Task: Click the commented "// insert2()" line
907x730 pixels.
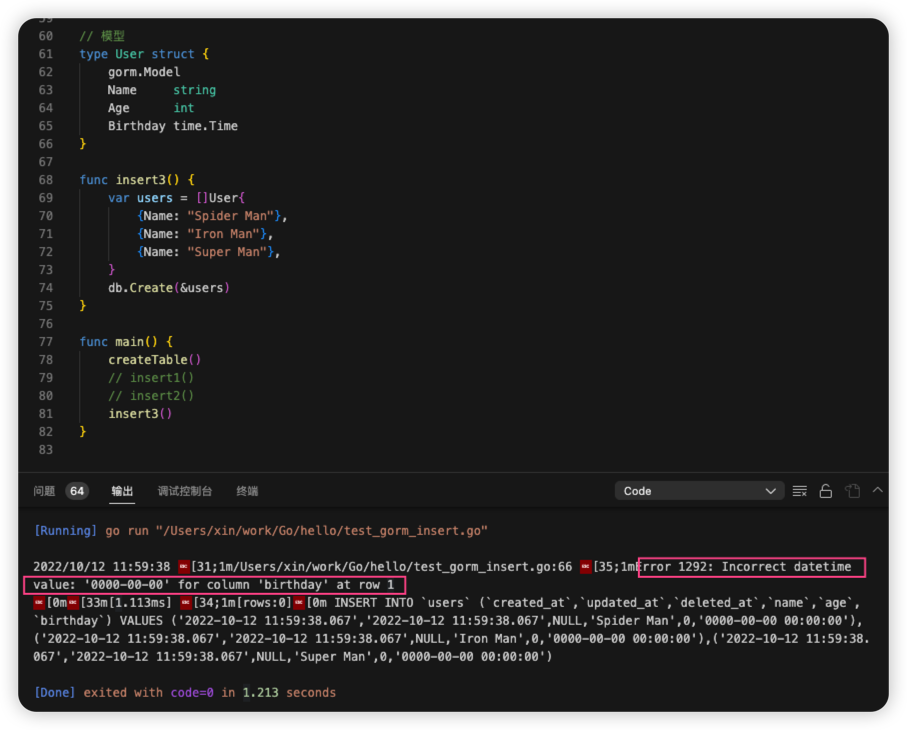Action: pos(151,396)
